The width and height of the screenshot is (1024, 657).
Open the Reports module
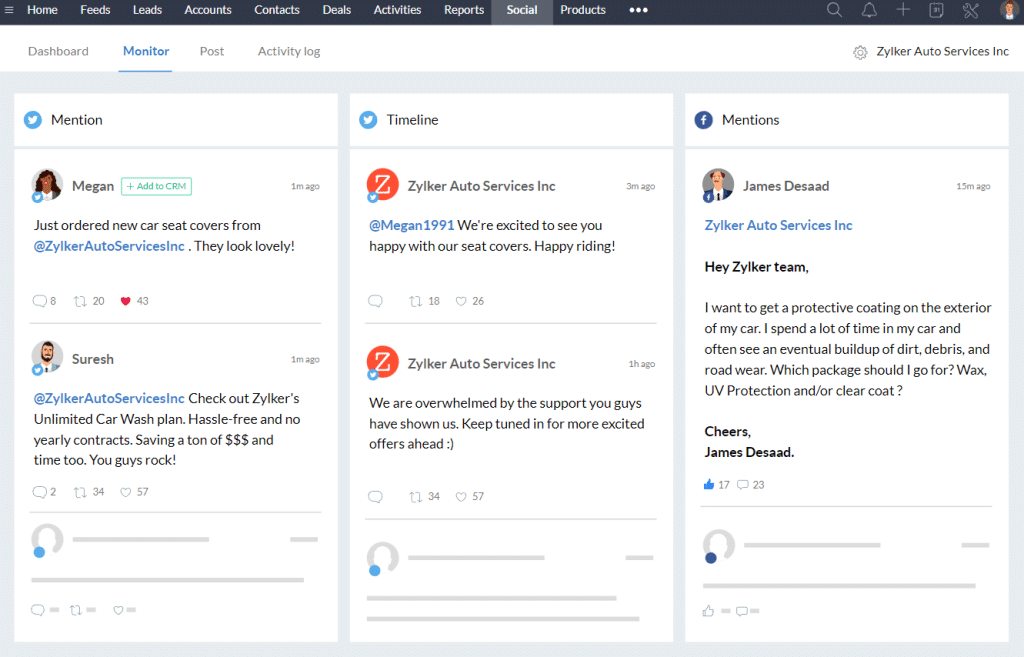(x=464, y=10)
